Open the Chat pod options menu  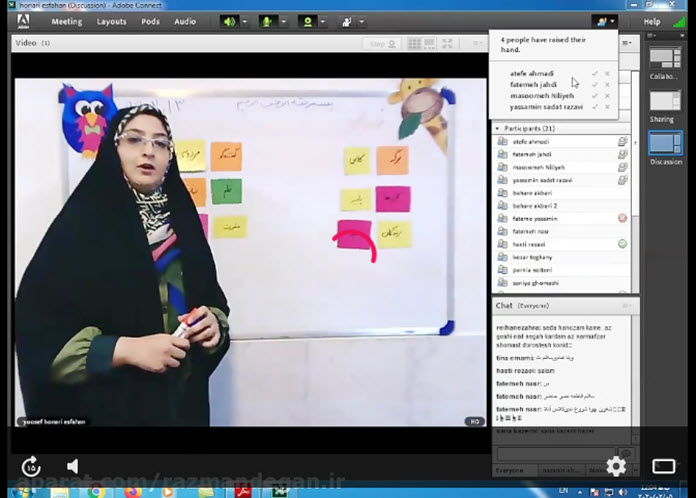tap(626, 305)
